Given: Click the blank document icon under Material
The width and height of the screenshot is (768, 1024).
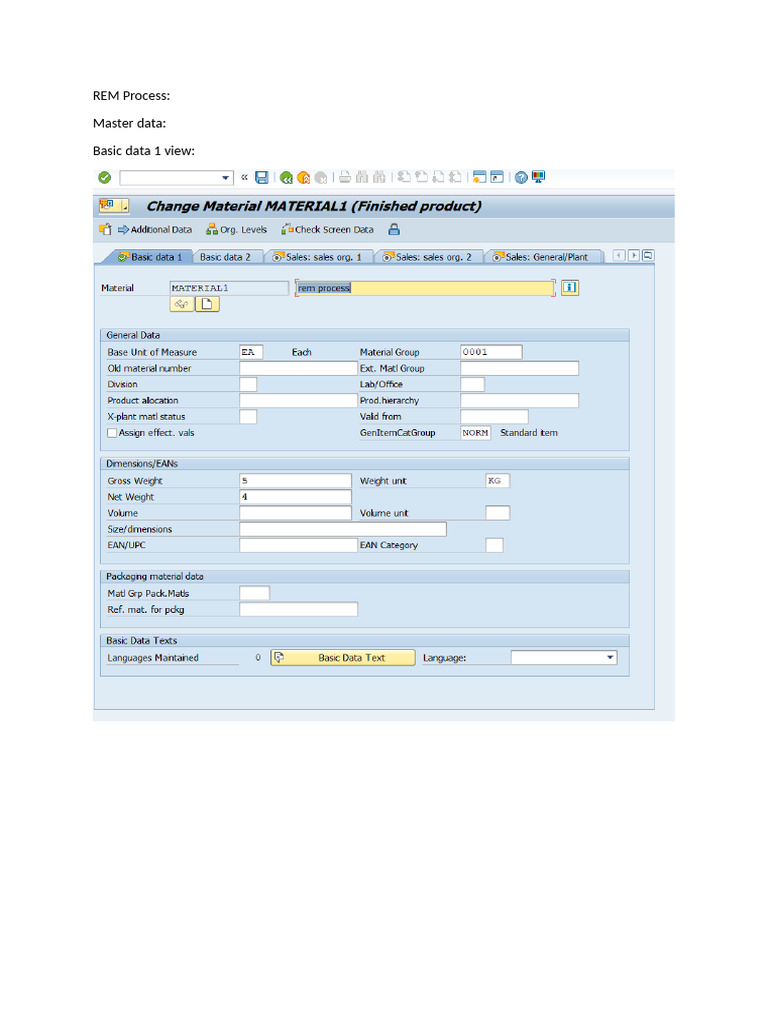Looking at the screenshot, I should [x=207, y=305].
